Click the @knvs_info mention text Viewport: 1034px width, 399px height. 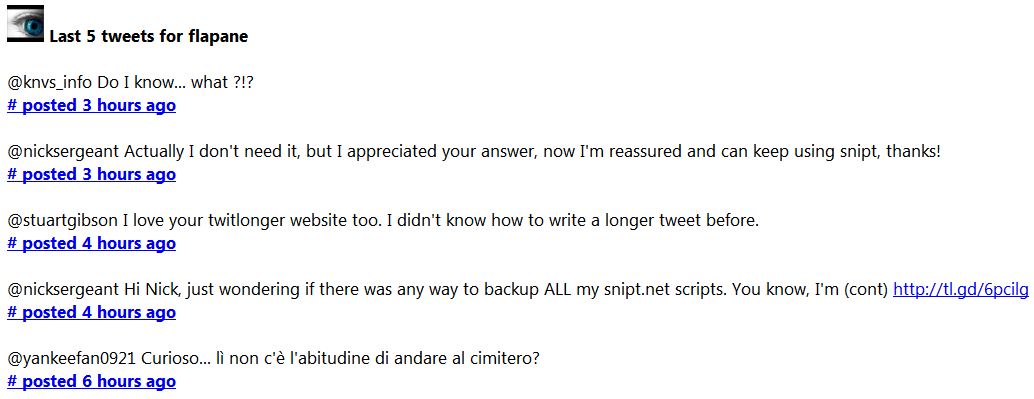click(x=50, y=83)
